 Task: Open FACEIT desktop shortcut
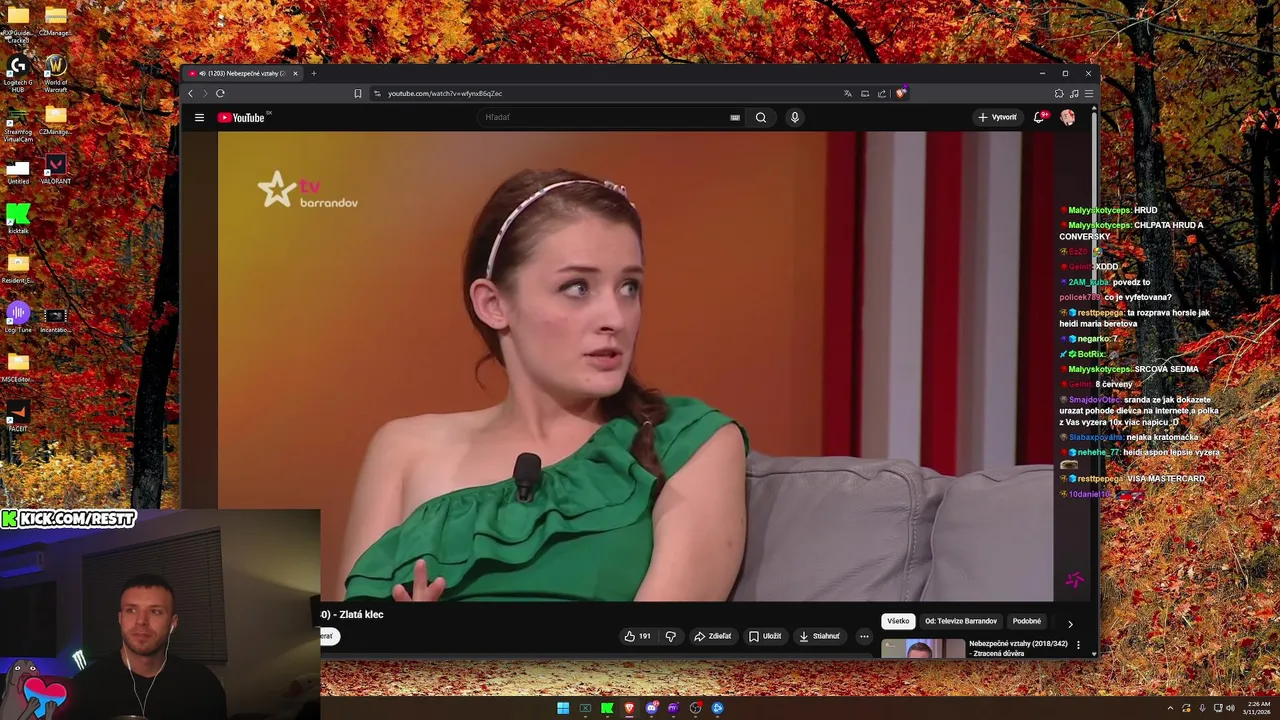pyautogui.click(x=18, y=416)
